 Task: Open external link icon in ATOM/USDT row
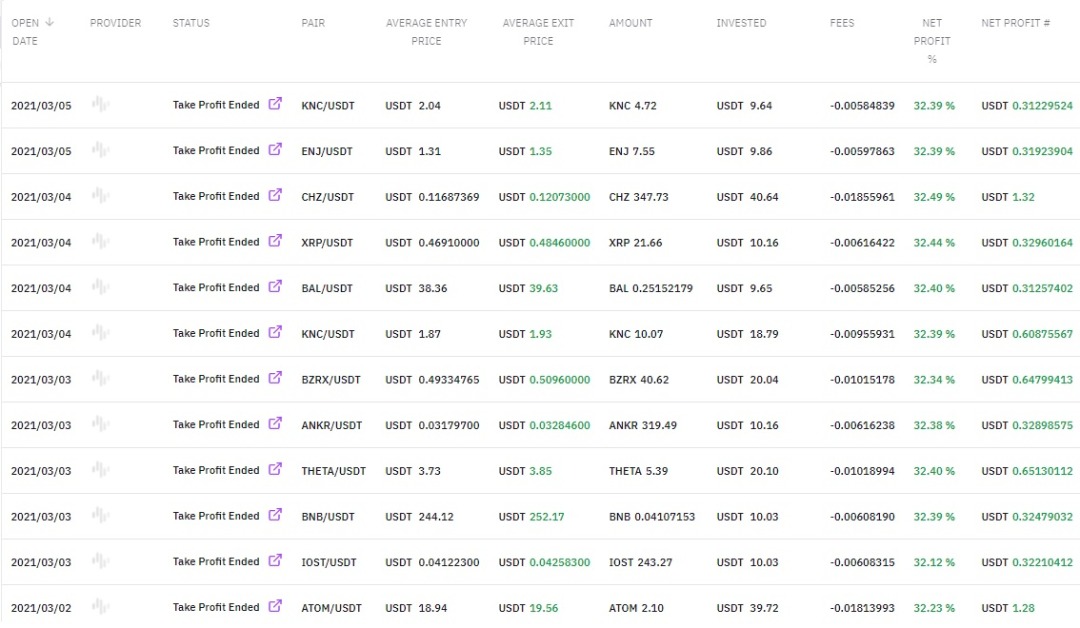275,607
